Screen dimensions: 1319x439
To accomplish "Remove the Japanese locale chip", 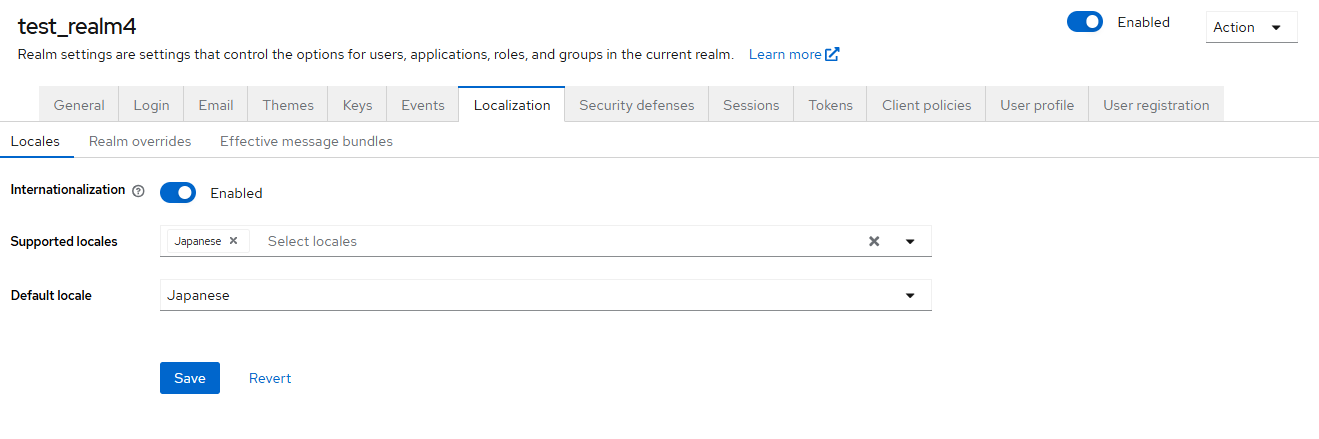I will pos(233,241).
